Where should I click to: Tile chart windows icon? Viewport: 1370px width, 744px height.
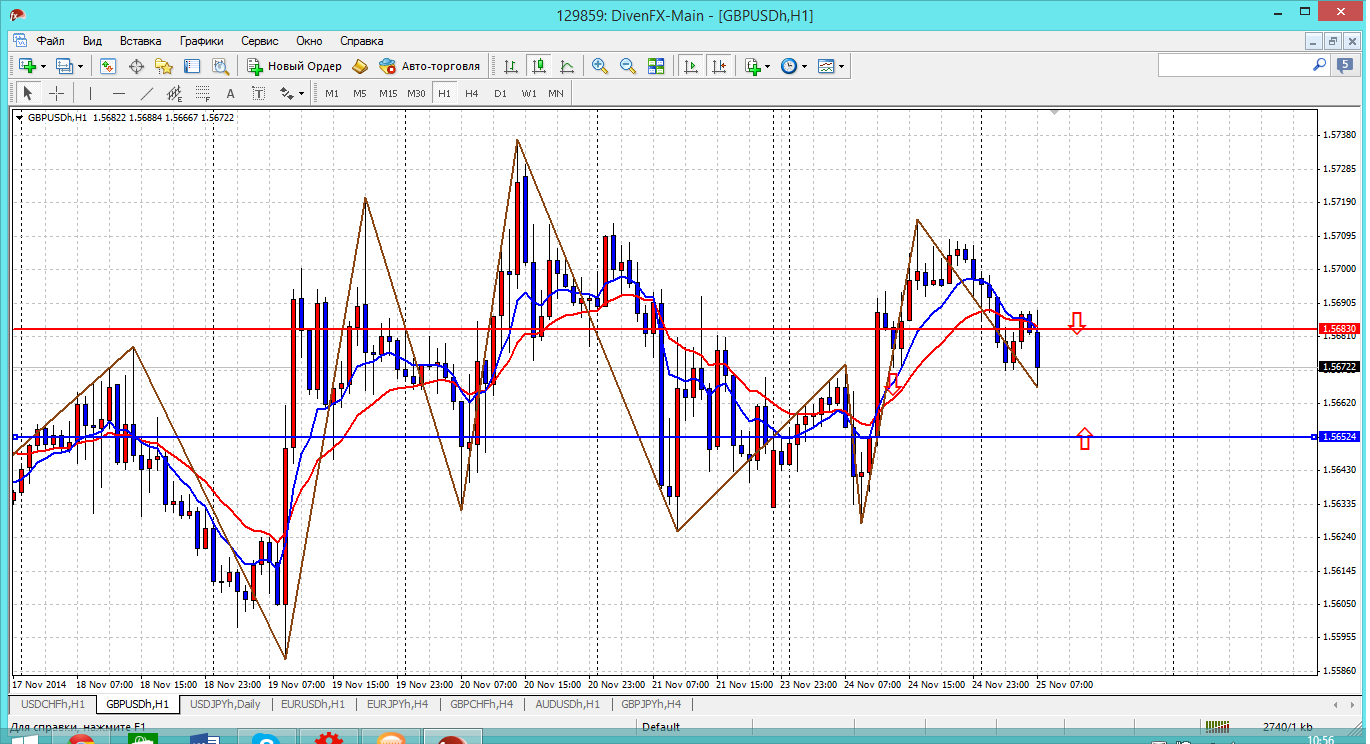656,66
